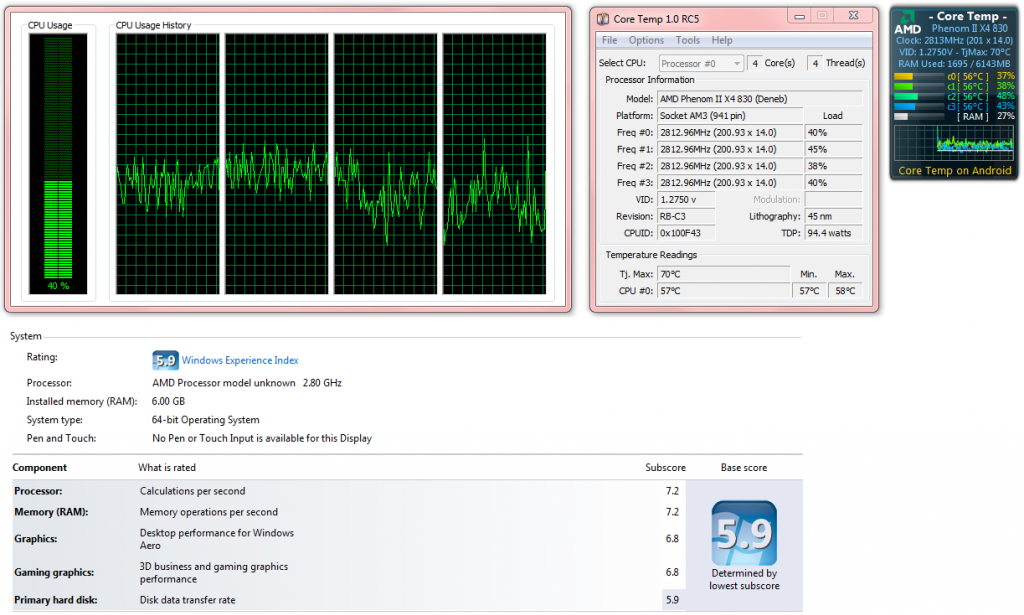Click the c2 load value 48% in gadget
1024x615 pixels.
click(x=1006, y=96)
